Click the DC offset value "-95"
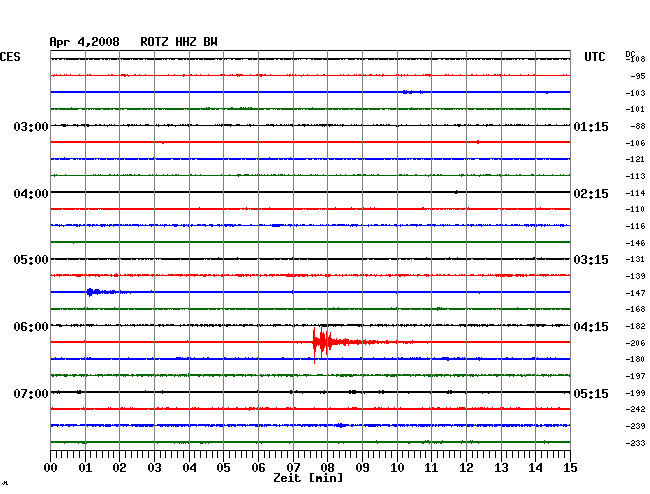650x494 pixels. 638,76
